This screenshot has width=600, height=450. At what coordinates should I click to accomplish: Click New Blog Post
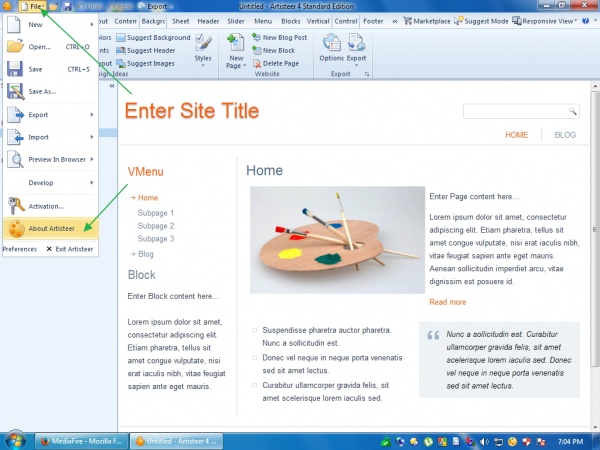click(279, 38)
